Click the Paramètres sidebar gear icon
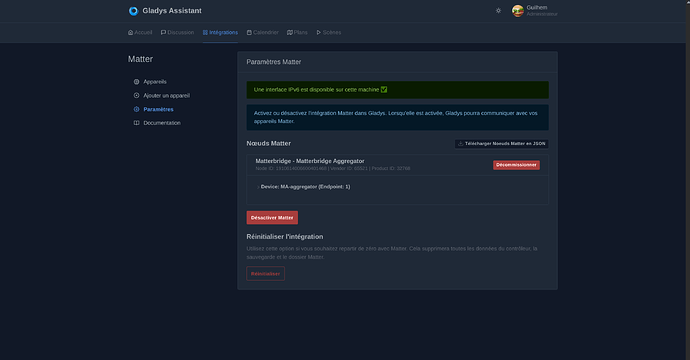The image size is (690, 360). (x=136, y=109)
